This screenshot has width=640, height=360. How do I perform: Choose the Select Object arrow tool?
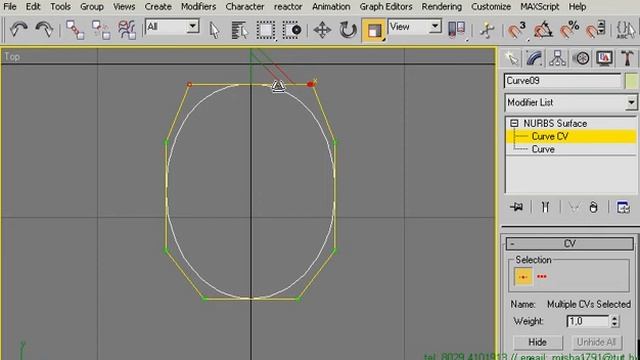click(x=214, y=30)
